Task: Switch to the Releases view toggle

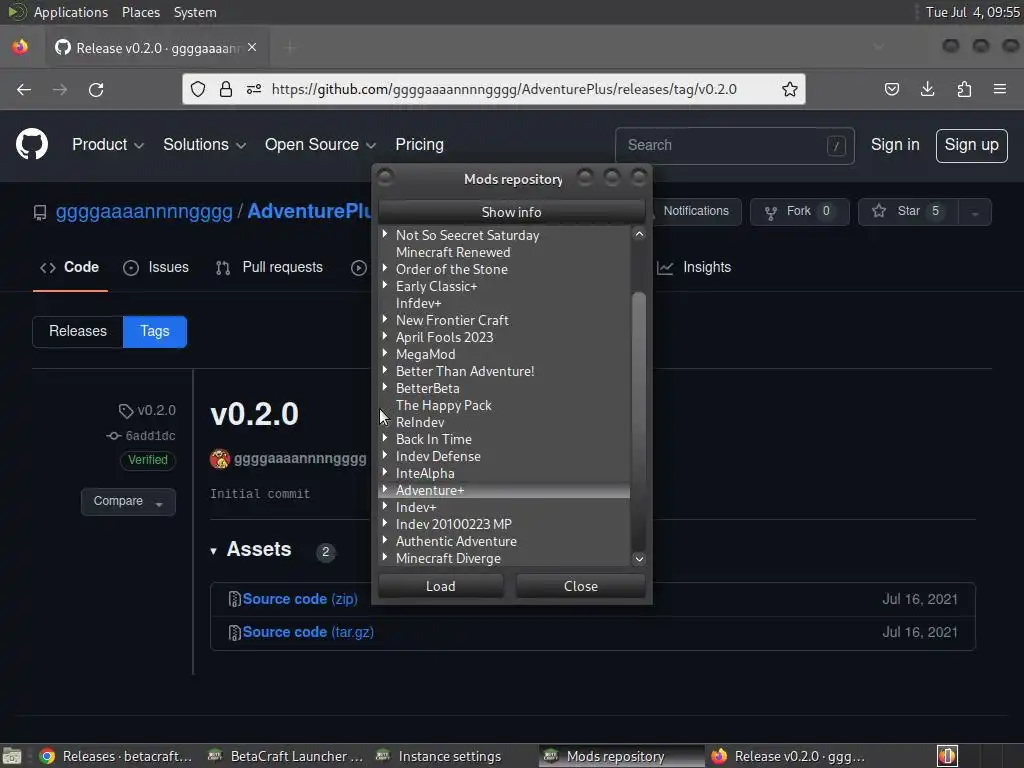Action: click(78, 331)
